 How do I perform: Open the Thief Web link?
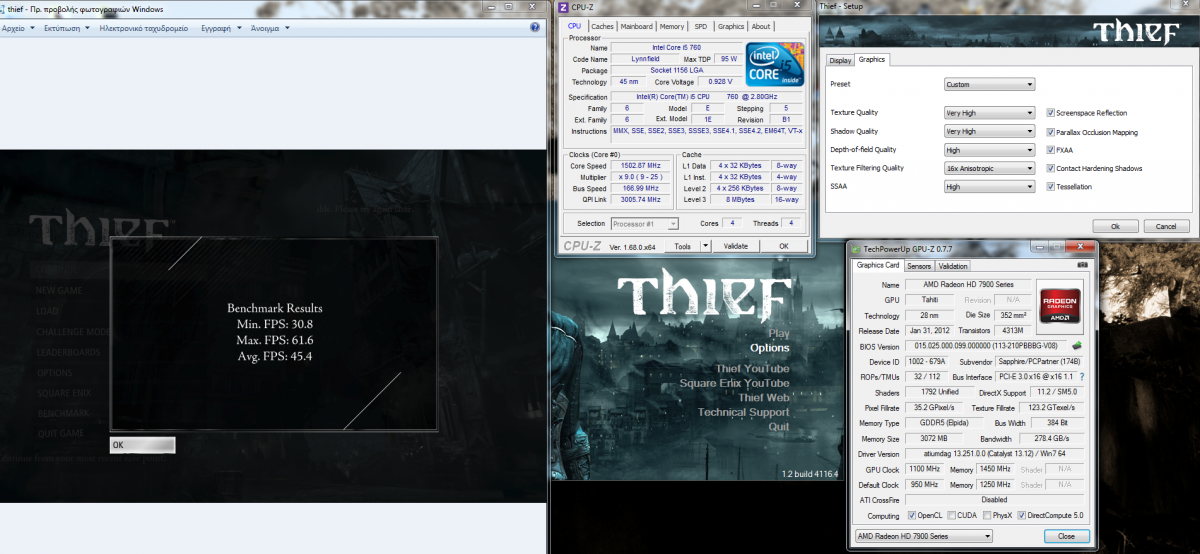click(763, 397)
